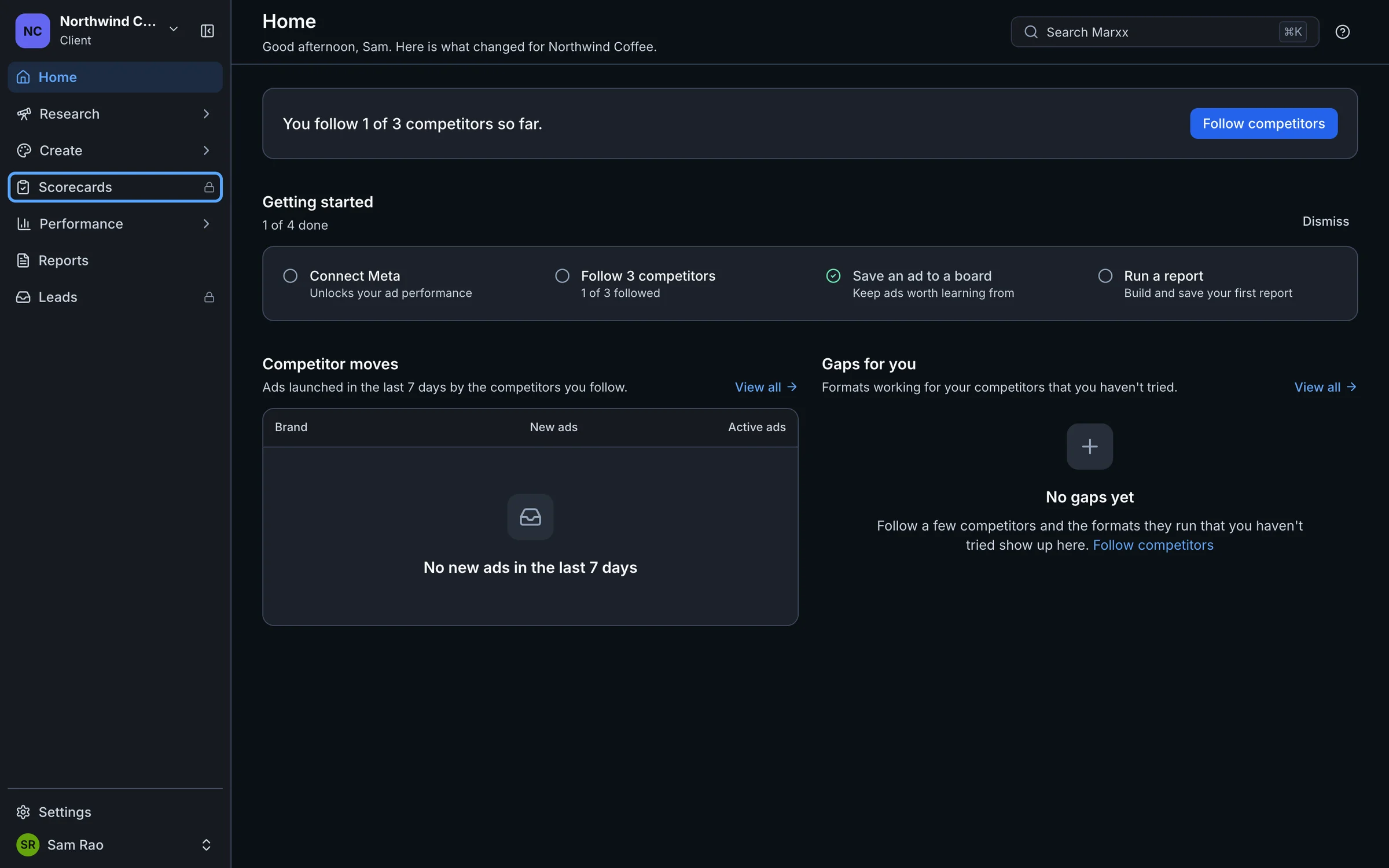Open the Northwind workspace switcher dropdown

click(x=173, y=29)
